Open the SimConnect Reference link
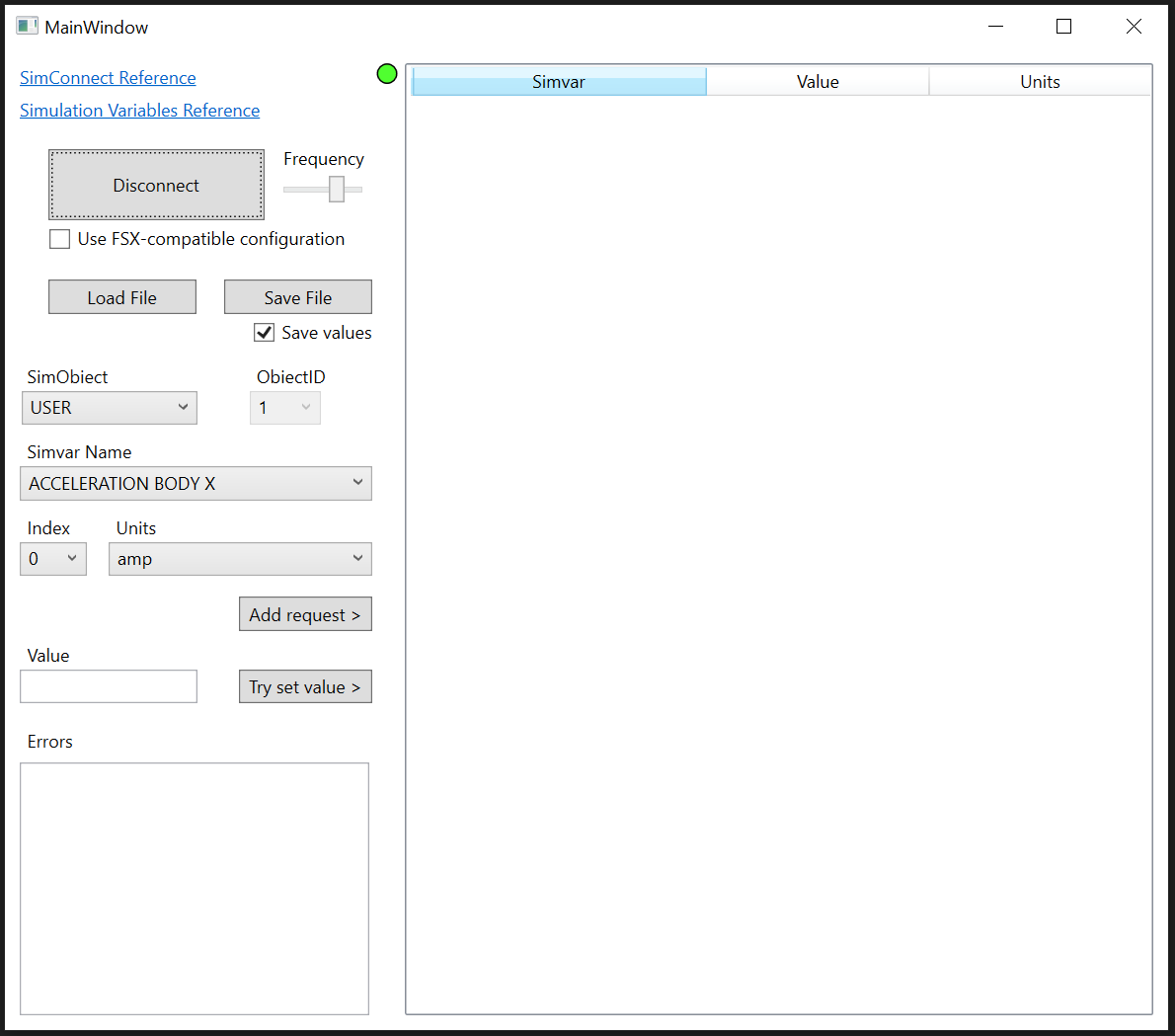1175x1036 pixels. coord(107,77)
